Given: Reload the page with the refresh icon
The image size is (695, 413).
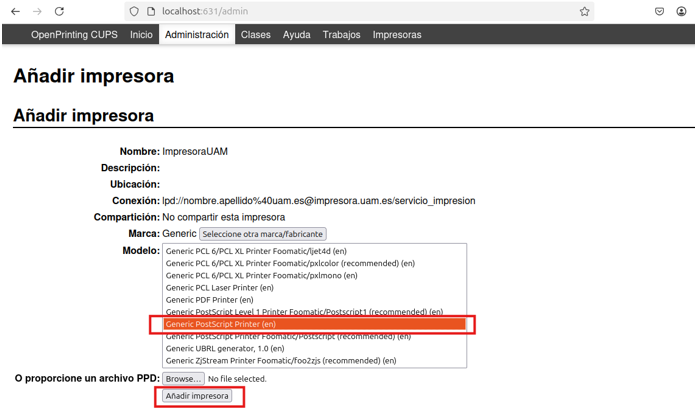Looking at the screenshot, I should click(59, 12).
